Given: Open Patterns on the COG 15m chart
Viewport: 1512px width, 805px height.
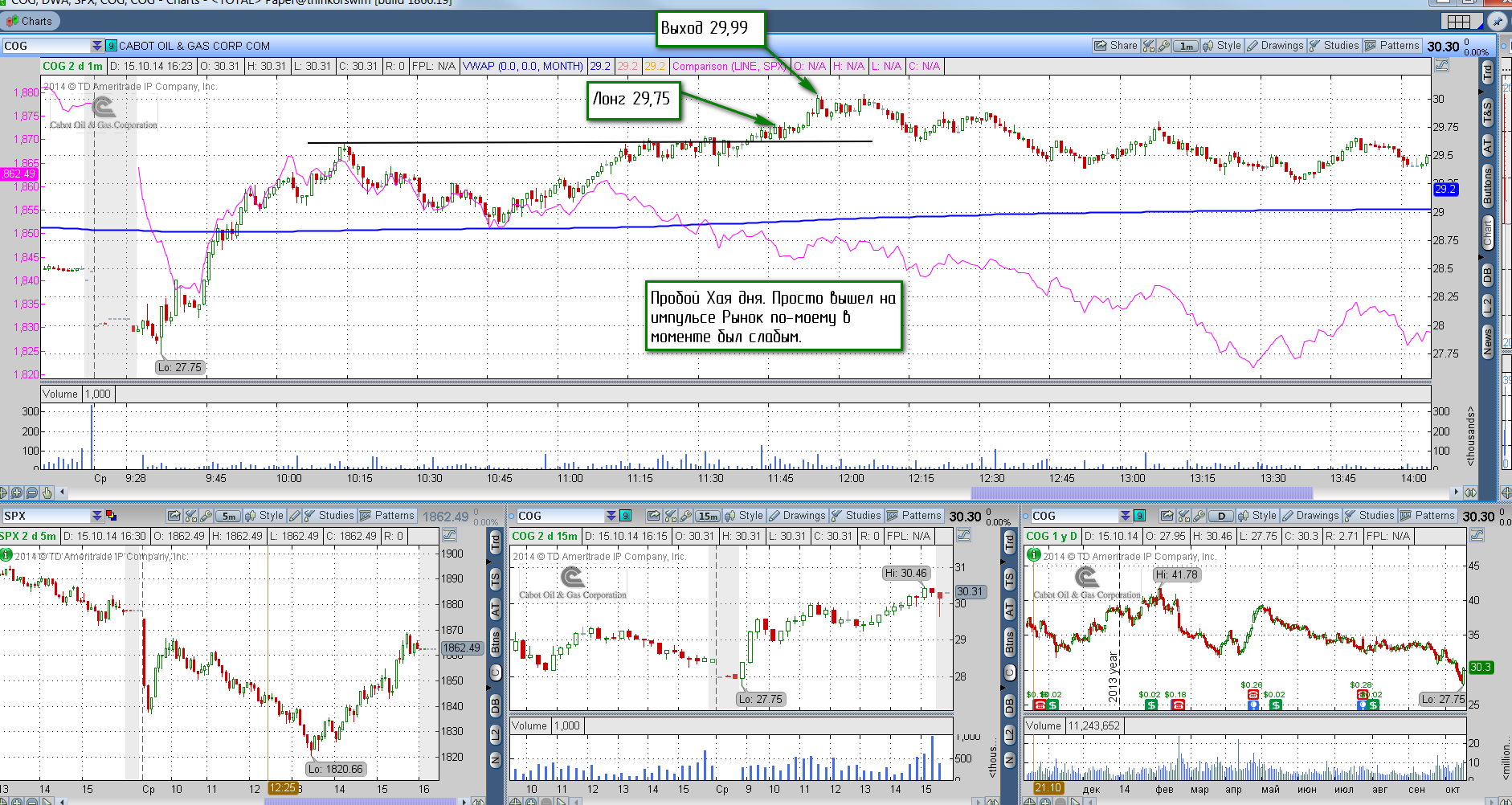Looking at the screenshot, I should click(x=914, y=516).
